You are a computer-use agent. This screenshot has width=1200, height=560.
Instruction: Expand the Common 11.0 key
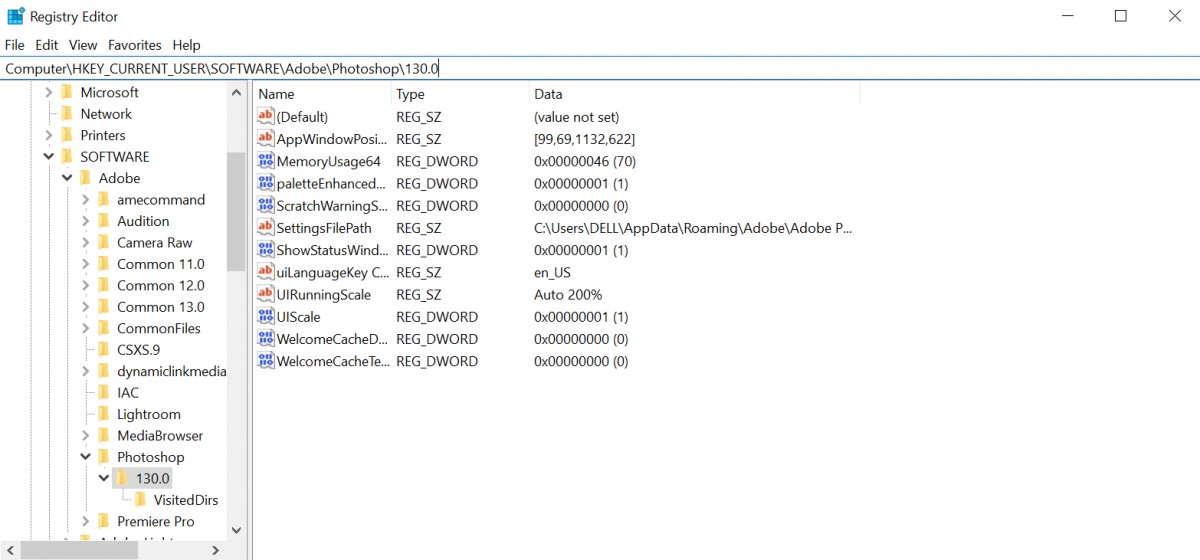tap(86, 264)
